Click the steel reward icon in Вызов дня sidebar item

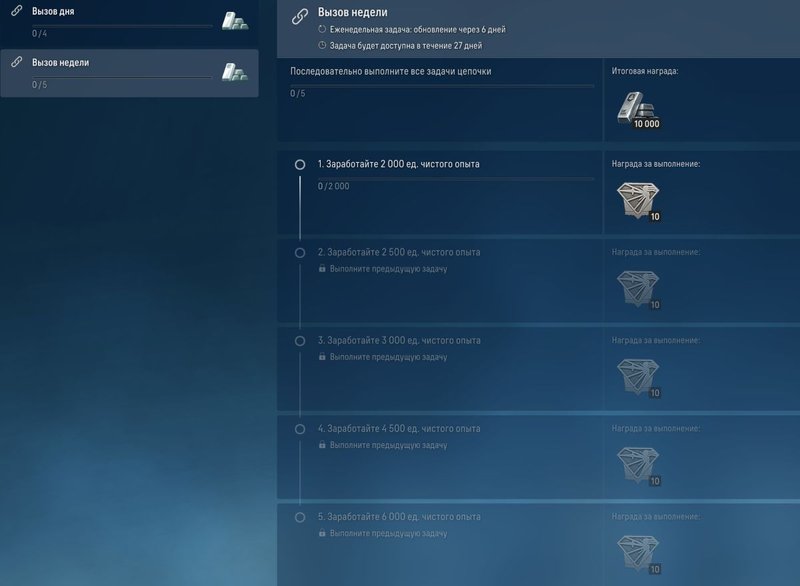point(235,20)
